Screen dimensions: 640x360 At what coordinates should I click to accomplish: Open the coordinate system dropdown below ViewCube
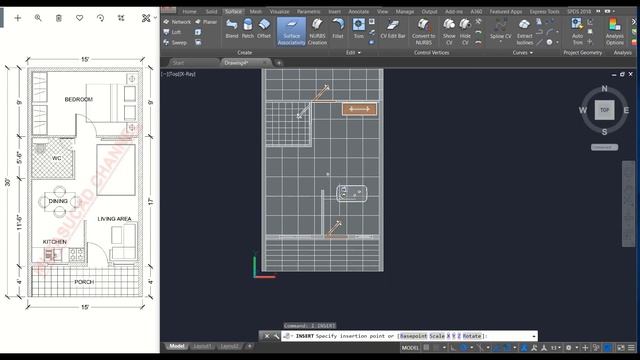(604, 147)
